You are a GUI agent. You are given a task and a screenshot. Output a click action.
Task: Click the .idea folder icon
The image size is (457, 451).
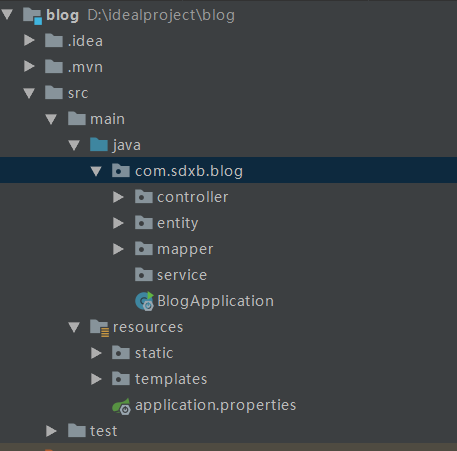[54, 40]
